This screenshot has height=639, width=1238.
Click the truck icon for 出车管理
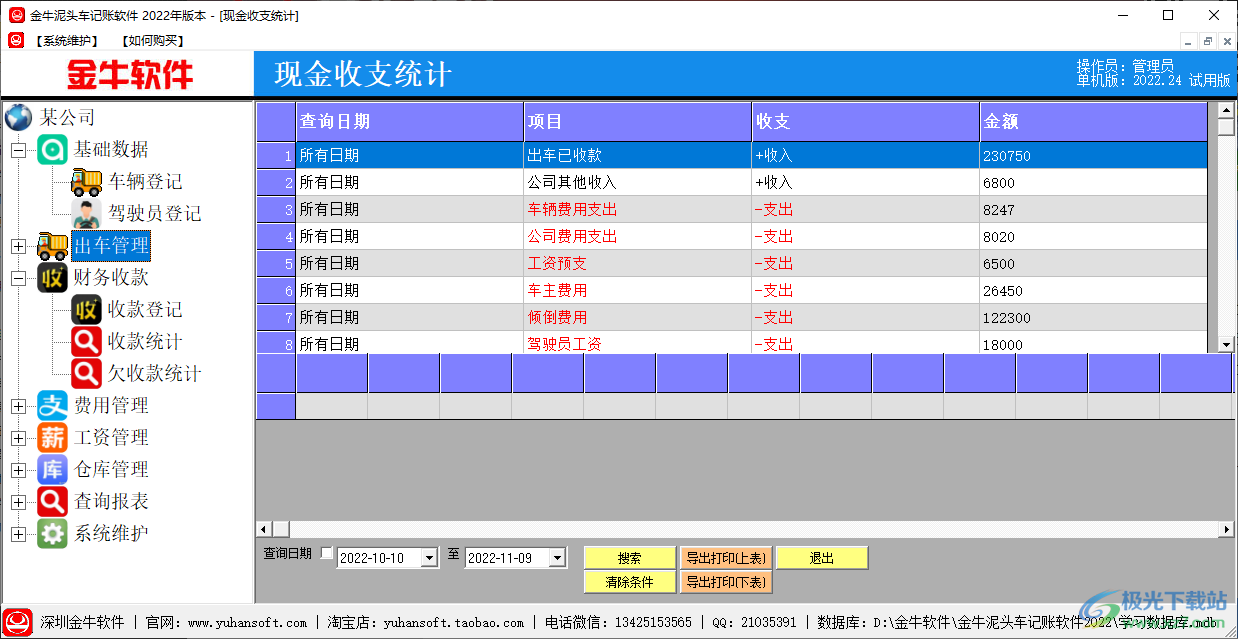pyautogui.click(x=52, y=246)
